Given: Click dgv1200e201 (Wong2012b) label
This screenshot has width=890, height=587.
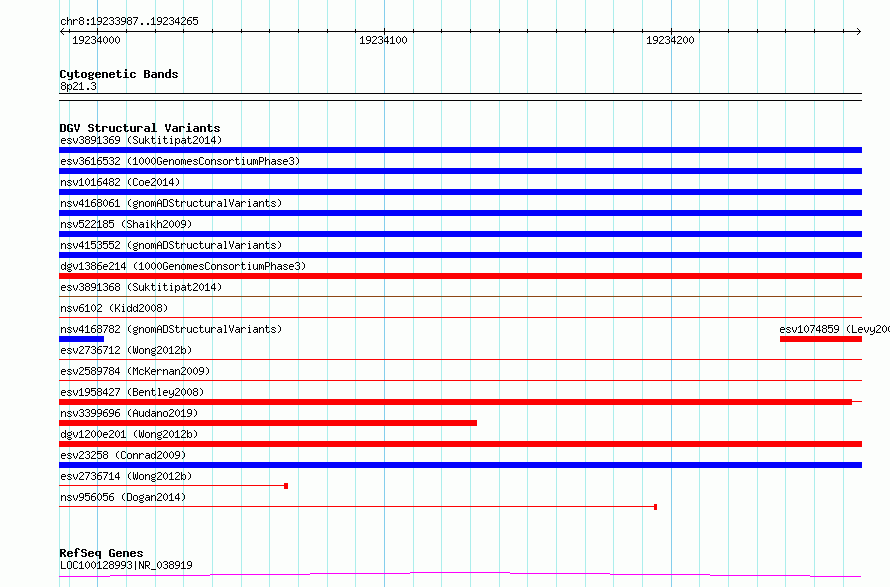Looking at the screenshot, I should (x=129, y=434).
